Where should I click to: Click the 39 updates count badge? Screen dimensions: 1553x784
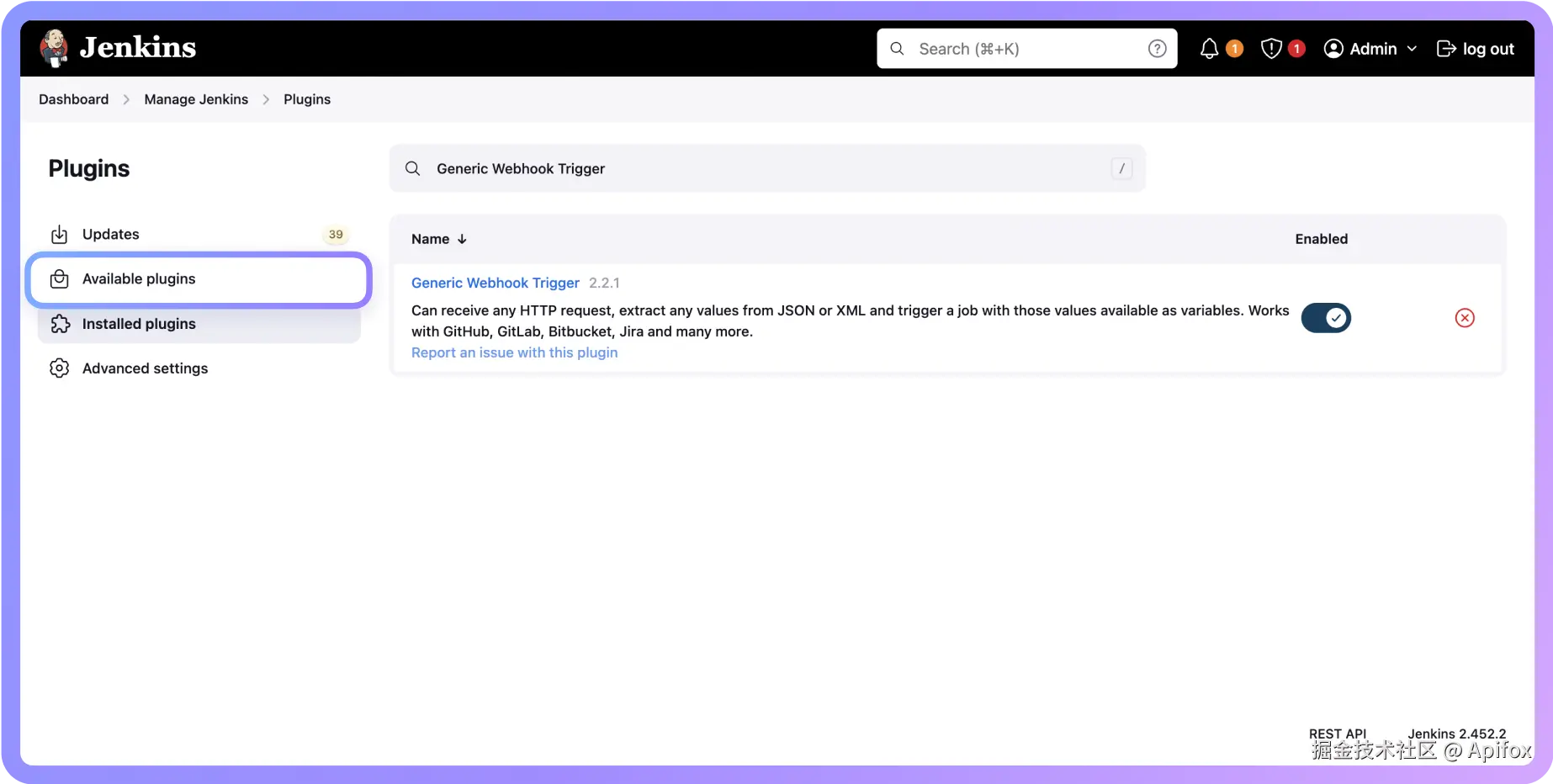click(336, 235)
